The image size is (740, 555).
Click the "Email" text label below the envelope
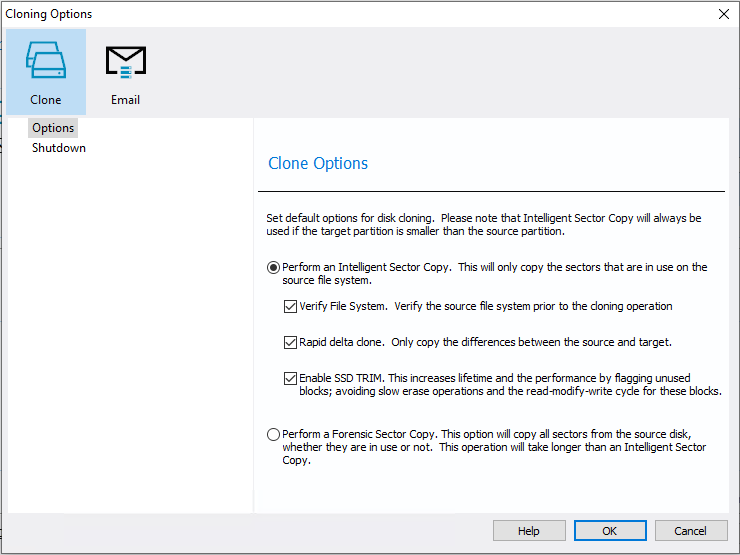125,100
